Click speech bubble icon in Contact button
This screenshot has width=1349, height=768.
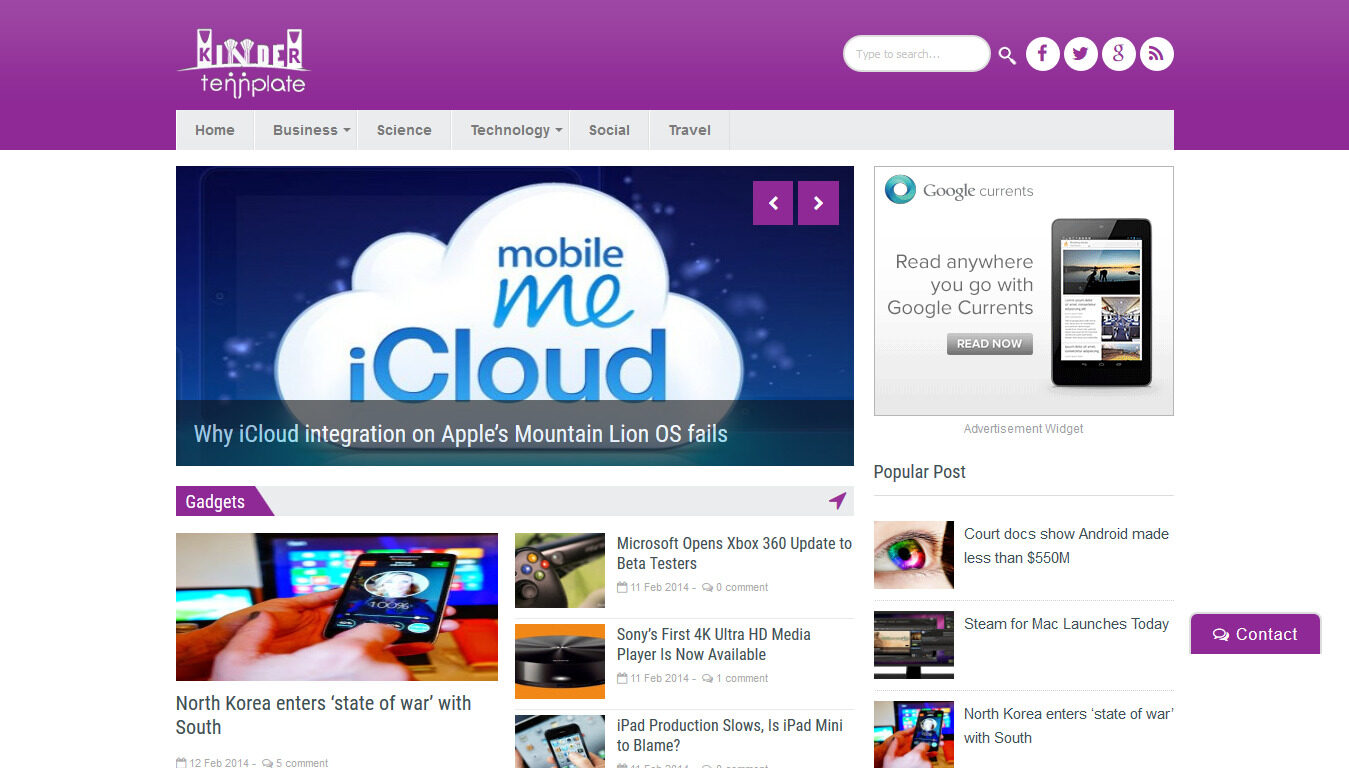tap(1221, 635)
